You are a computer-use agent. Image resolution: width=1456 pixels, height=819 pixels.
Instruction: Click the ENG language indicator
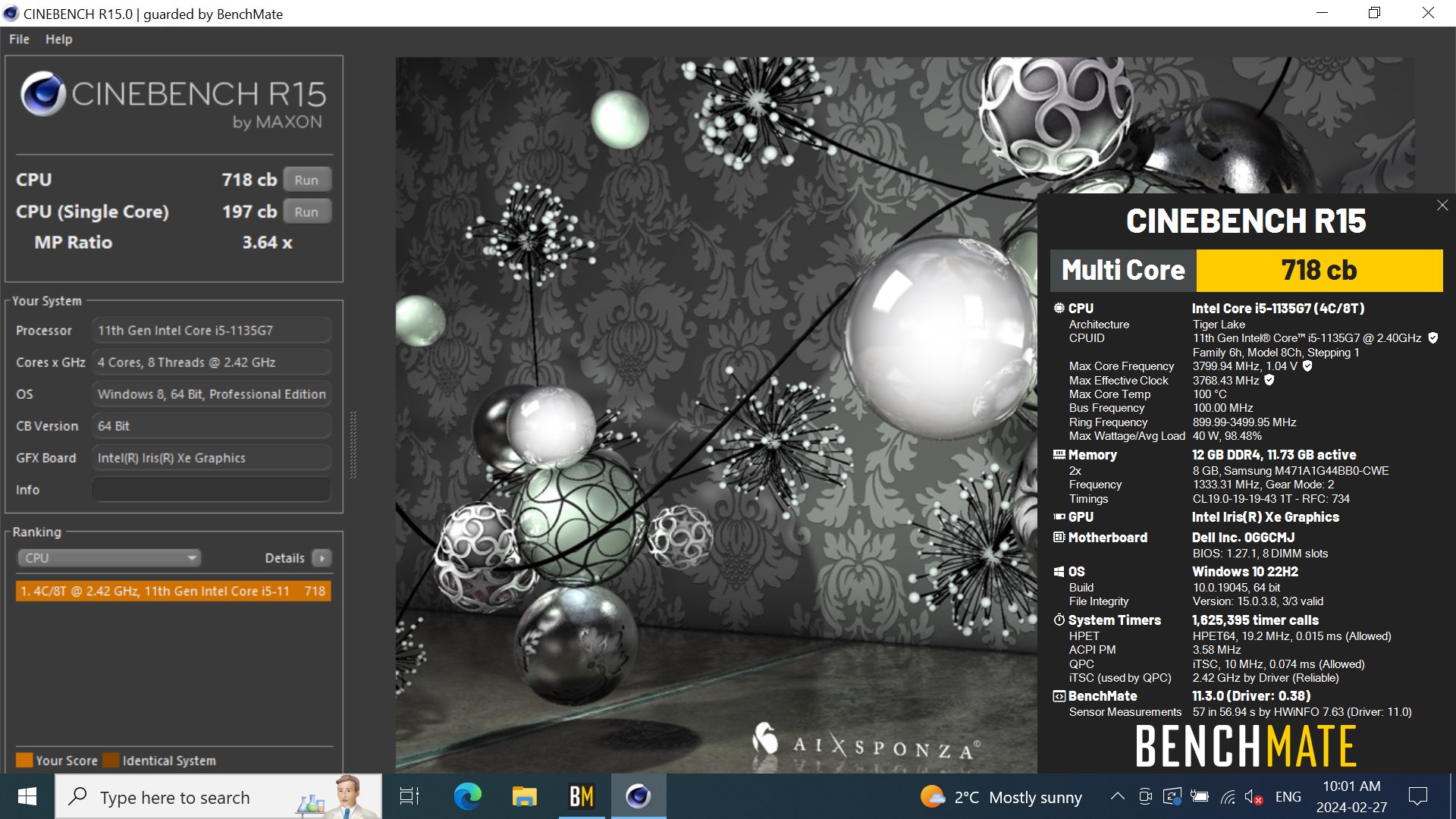(x=1288, y=797)
